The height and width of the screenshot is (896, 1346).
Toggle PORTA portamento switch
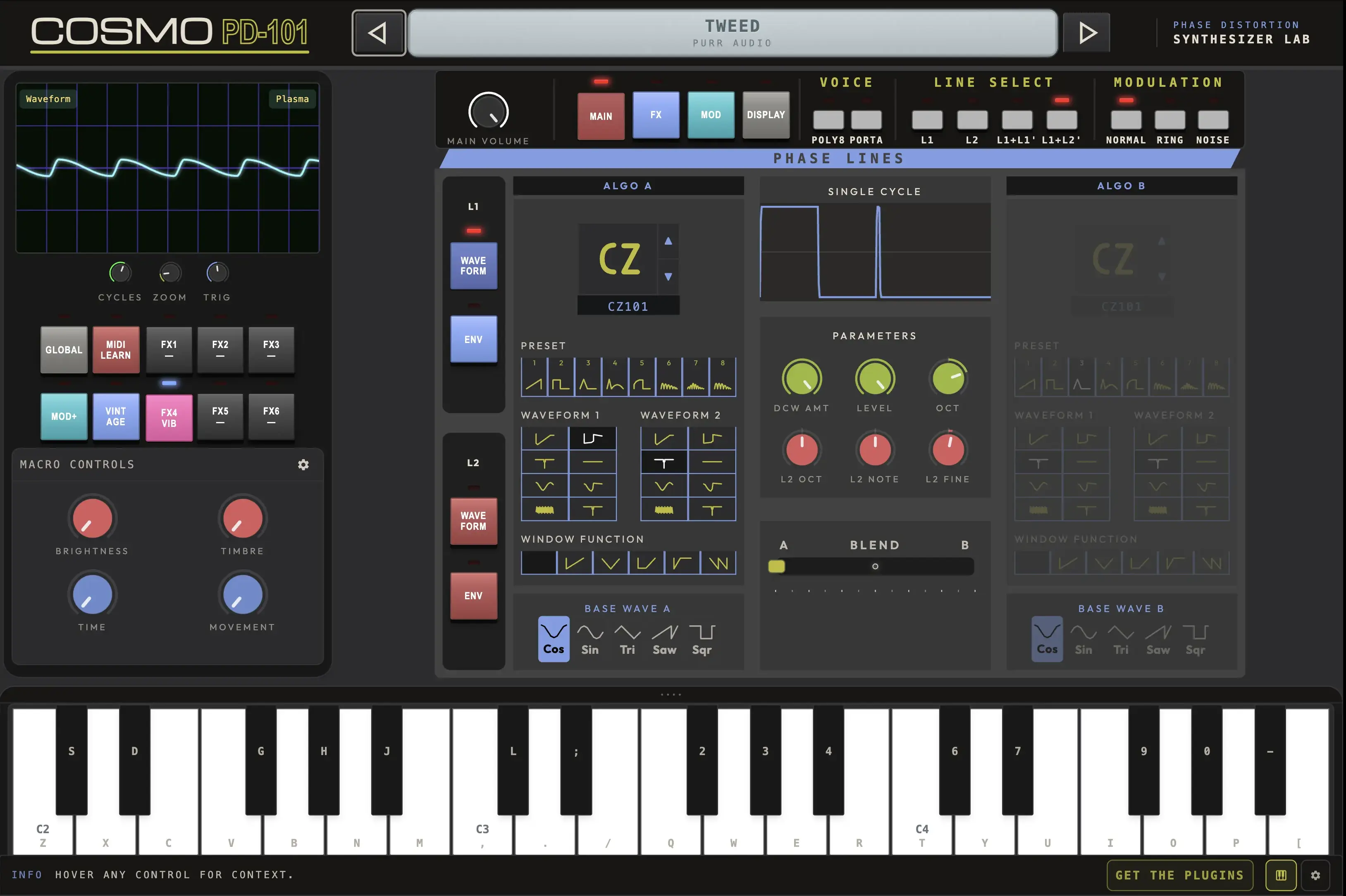(x=866, y=121)
